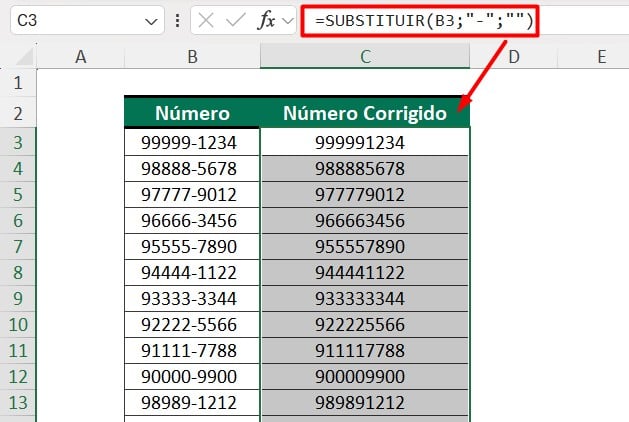
Task: Select cell containing 97777-9012
Action: coord(193,195)
